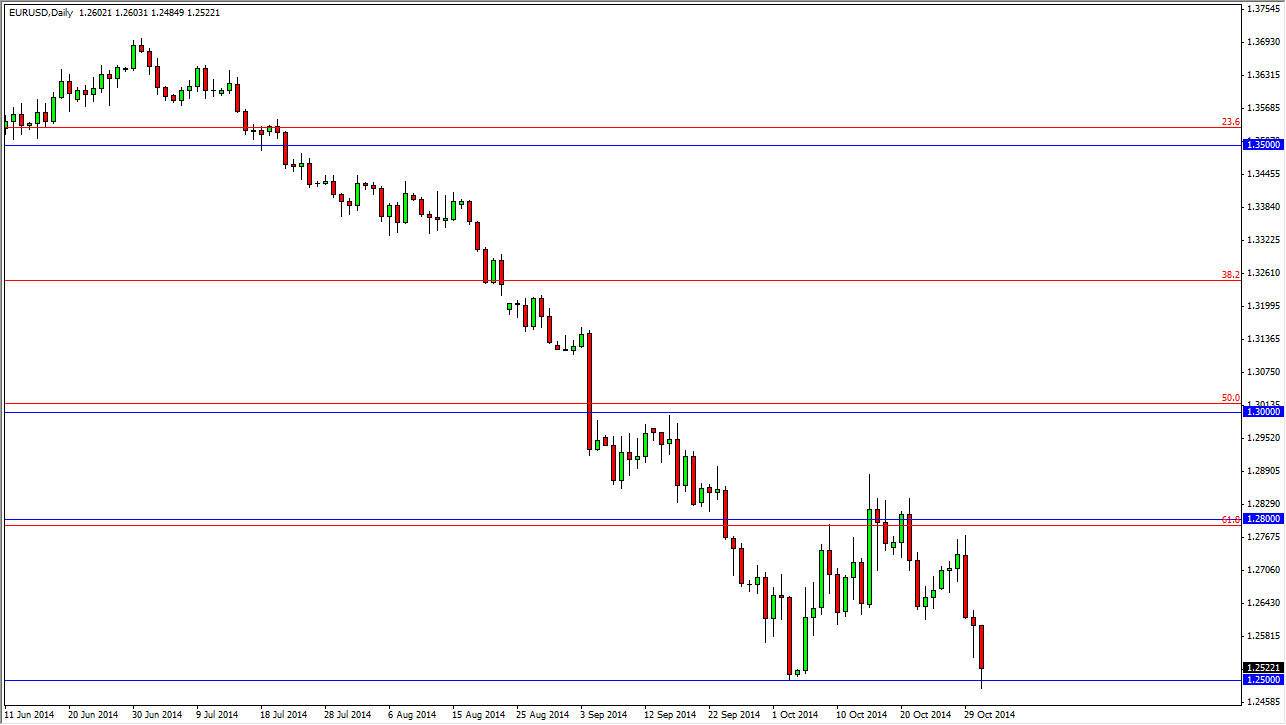
Task: Click the 23.6 Fibonacci level label
Action: [1232, 121]
